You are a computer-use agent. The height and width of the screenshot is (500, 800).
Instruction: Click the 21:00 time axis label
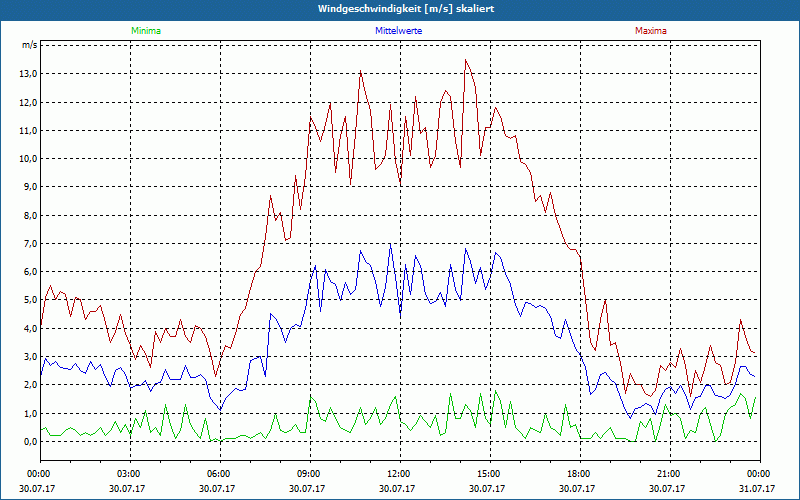[x=668, y=474]
